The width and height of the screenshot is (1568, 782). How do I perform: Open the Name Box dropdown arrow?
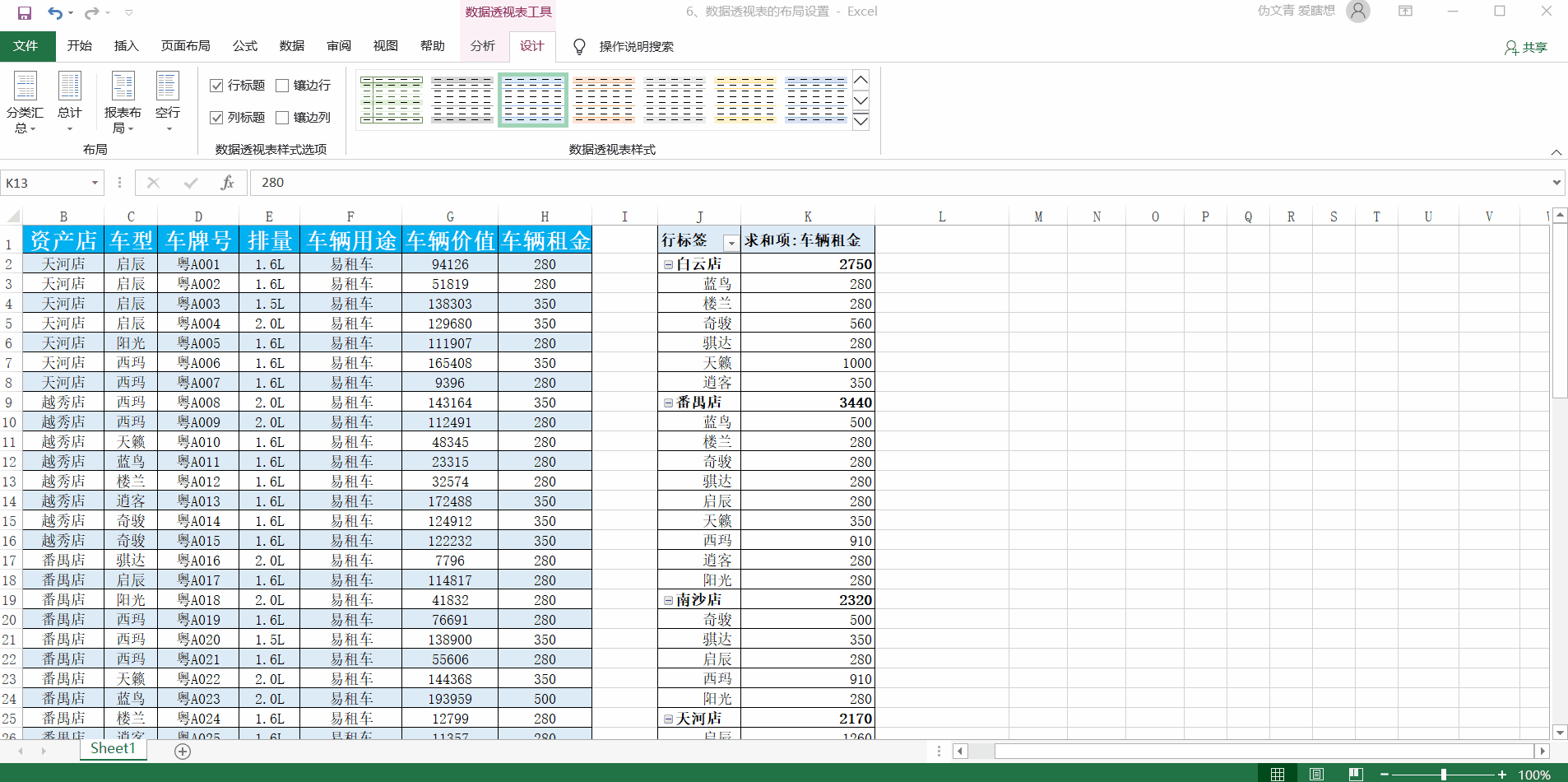95,183
